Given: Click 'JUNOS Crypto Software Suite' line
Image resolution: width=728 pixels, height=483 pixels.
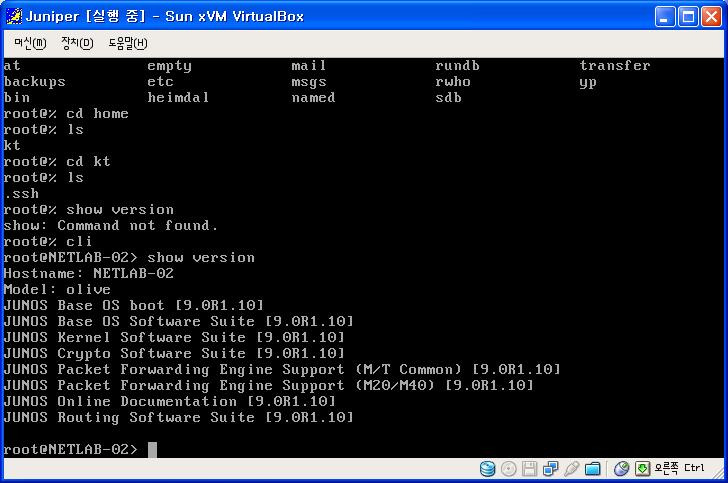Looking at the screenshot, I should (174, 353).
